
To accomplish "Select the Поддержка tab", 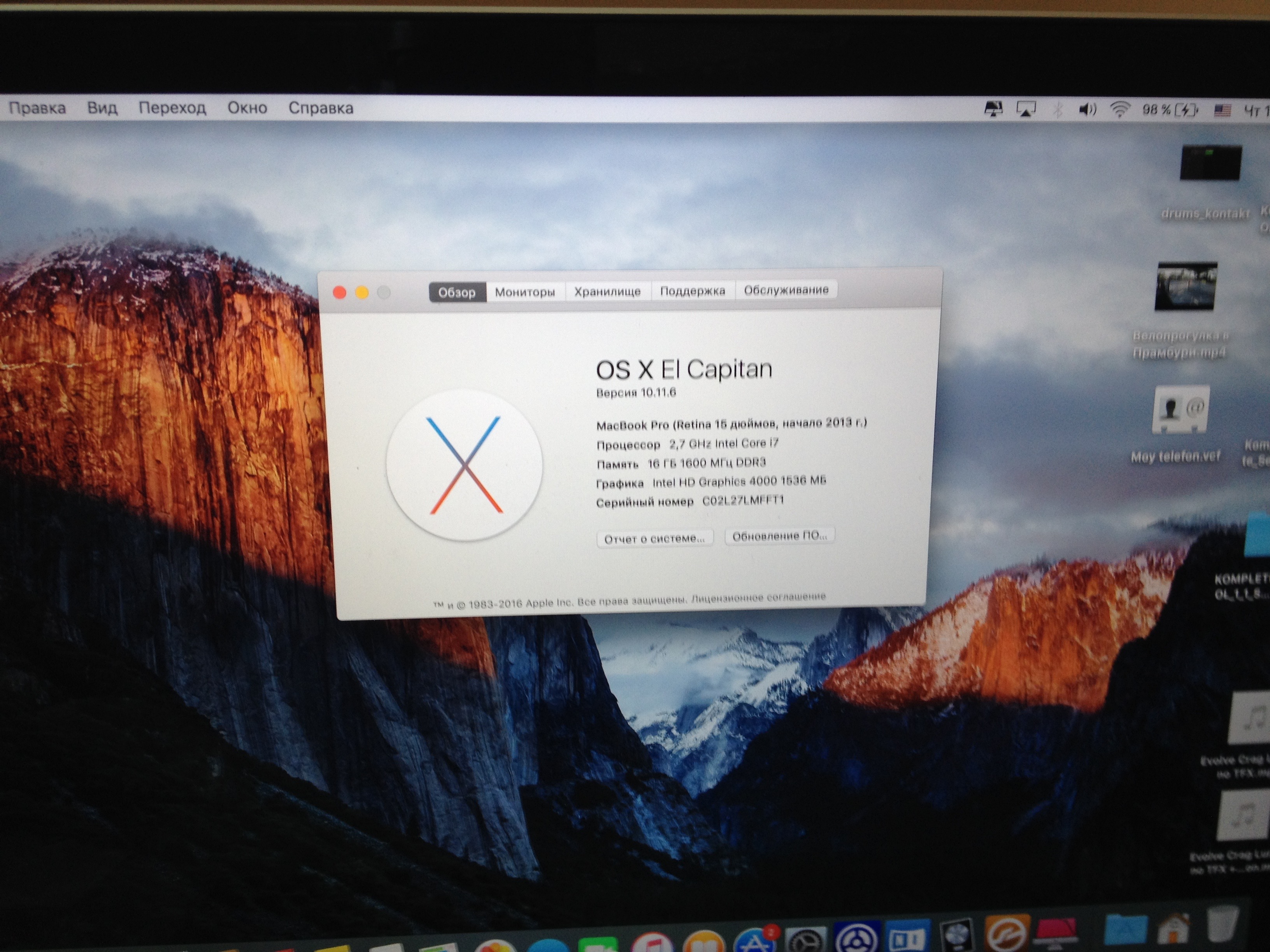I will click(x=693, y=291).
